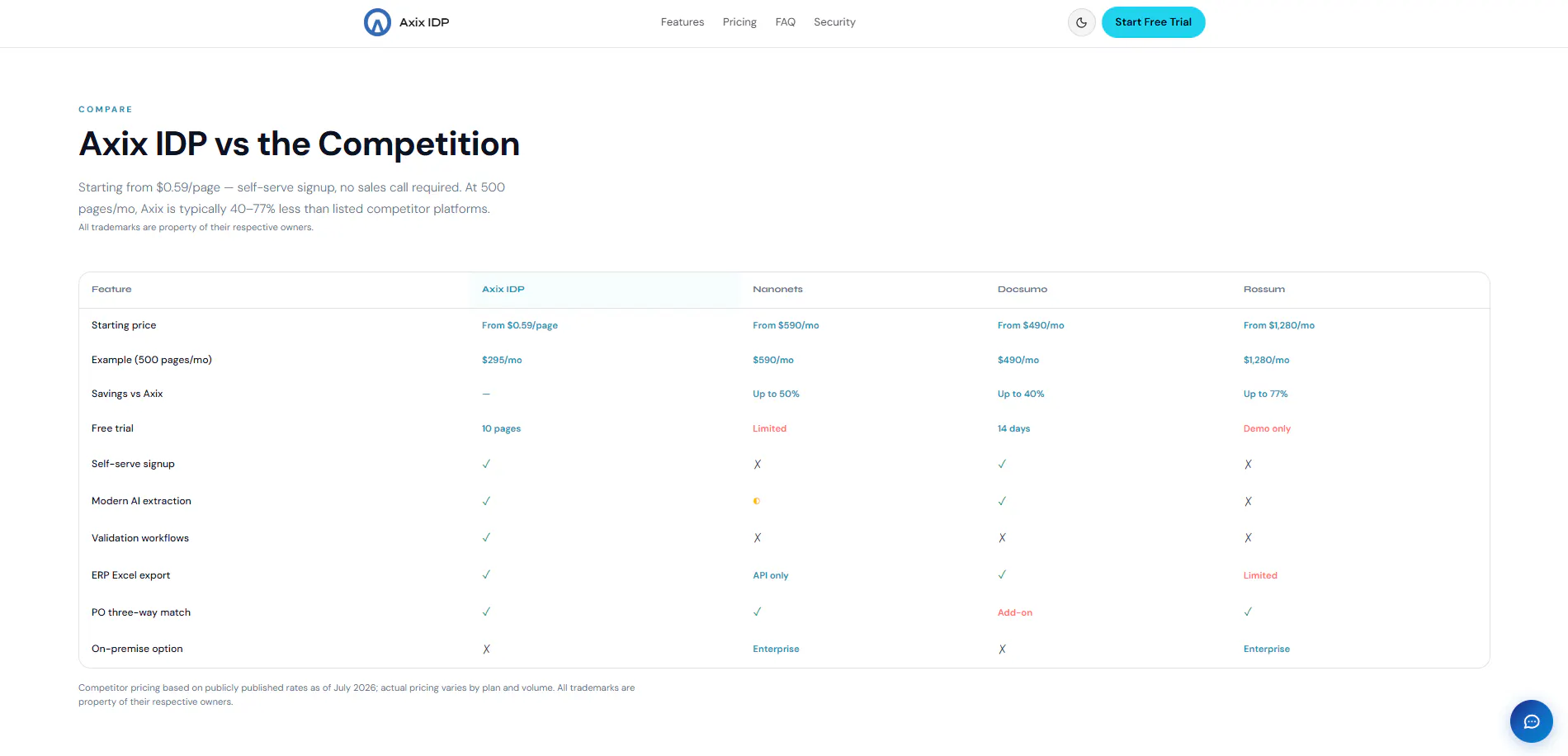Toggle dark mode with the moon icon
Image resolution: width=1568 pixels, height=756 pixels.
[x=1081, y=22]
